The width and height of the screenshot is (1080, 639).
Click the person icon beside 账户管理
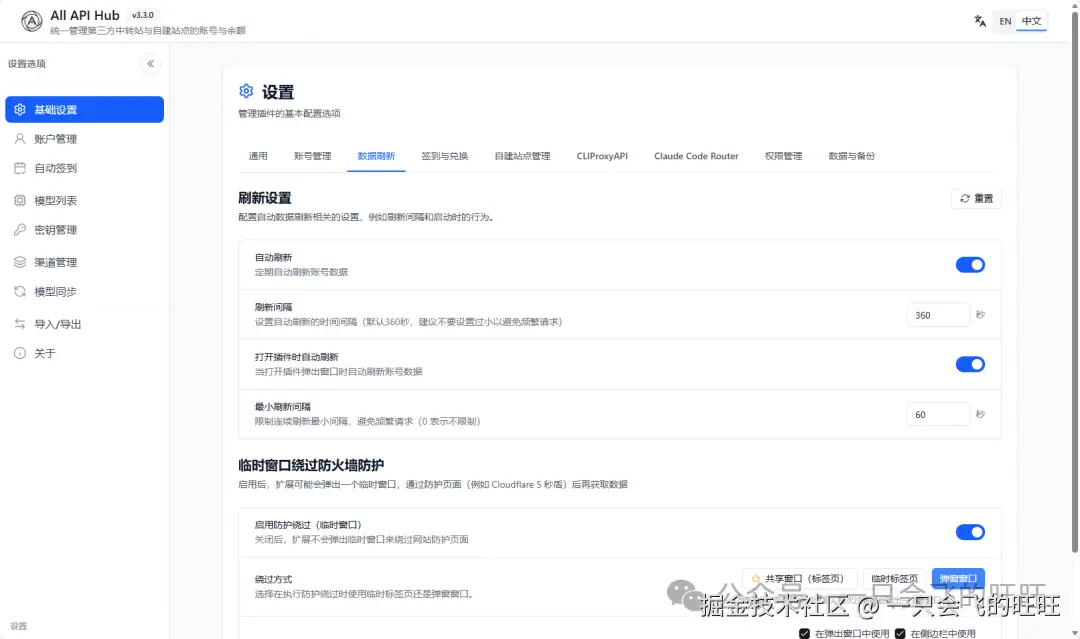tap(20, 138)
